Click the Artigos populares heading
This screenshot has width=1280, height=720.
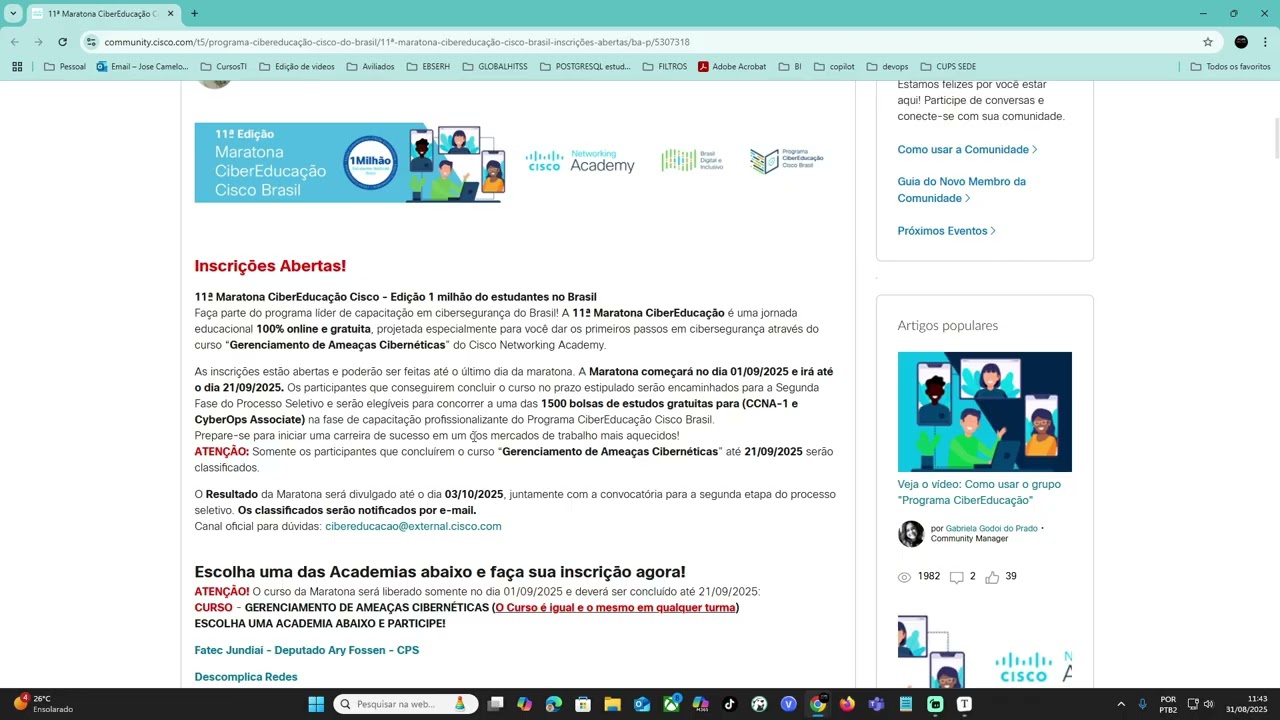[x=948, y=325]
